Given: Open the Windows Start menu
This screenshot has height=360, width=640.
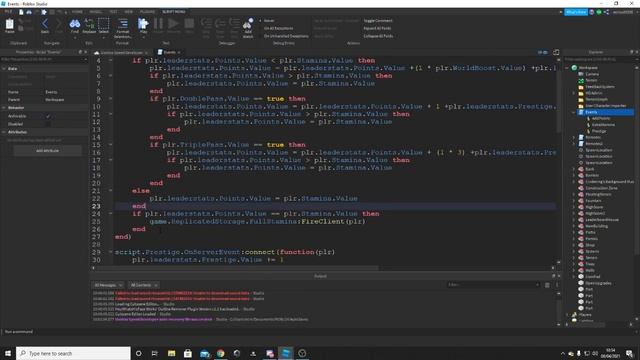Looking at the screenshot, I should (x=8, y=353).
